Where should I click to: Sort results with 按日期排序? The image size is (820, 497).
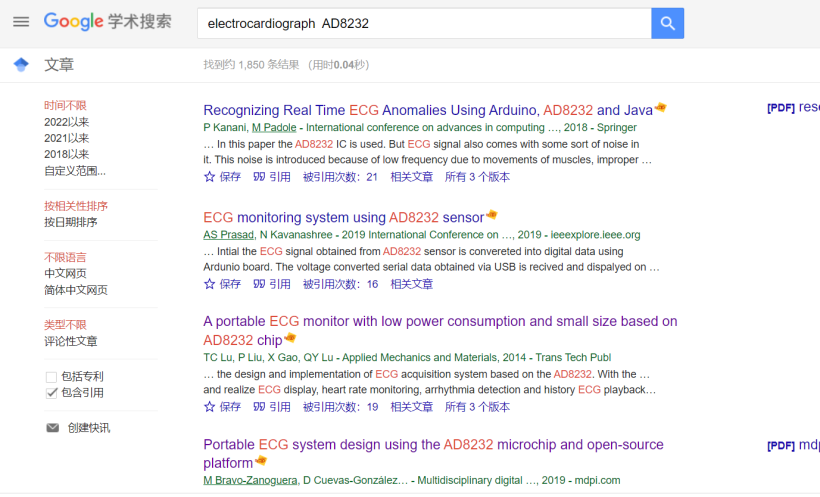point(71,222)
